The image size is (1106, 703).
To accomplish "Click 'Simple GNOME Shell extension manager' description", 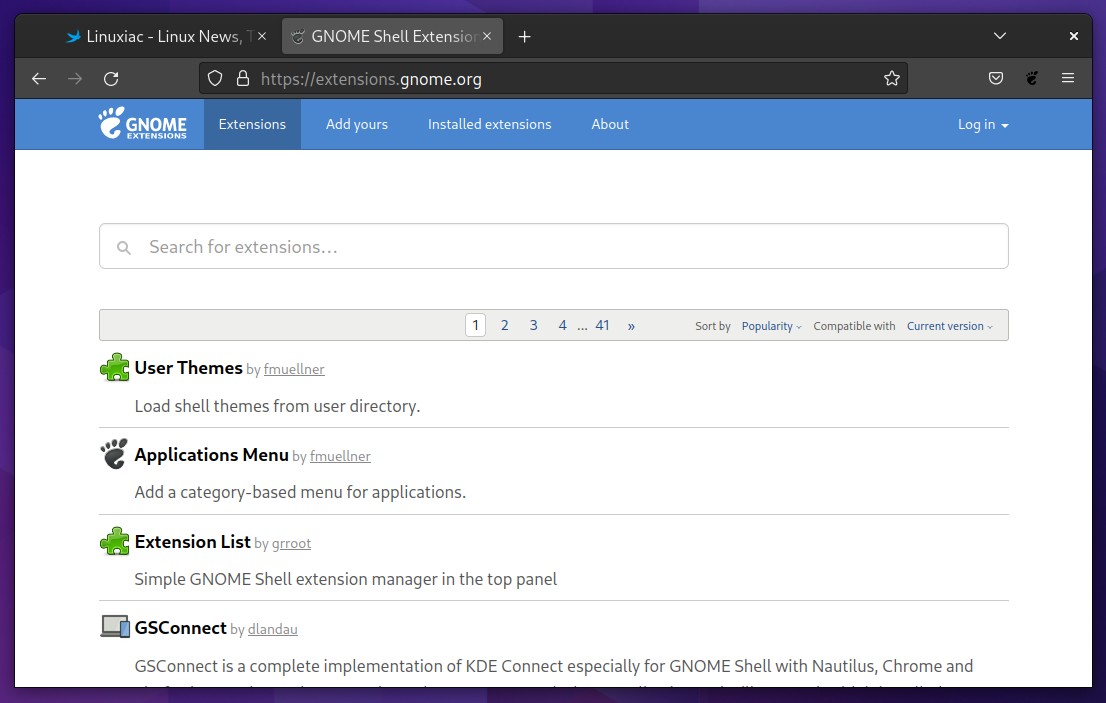I will tap(346, 579).
